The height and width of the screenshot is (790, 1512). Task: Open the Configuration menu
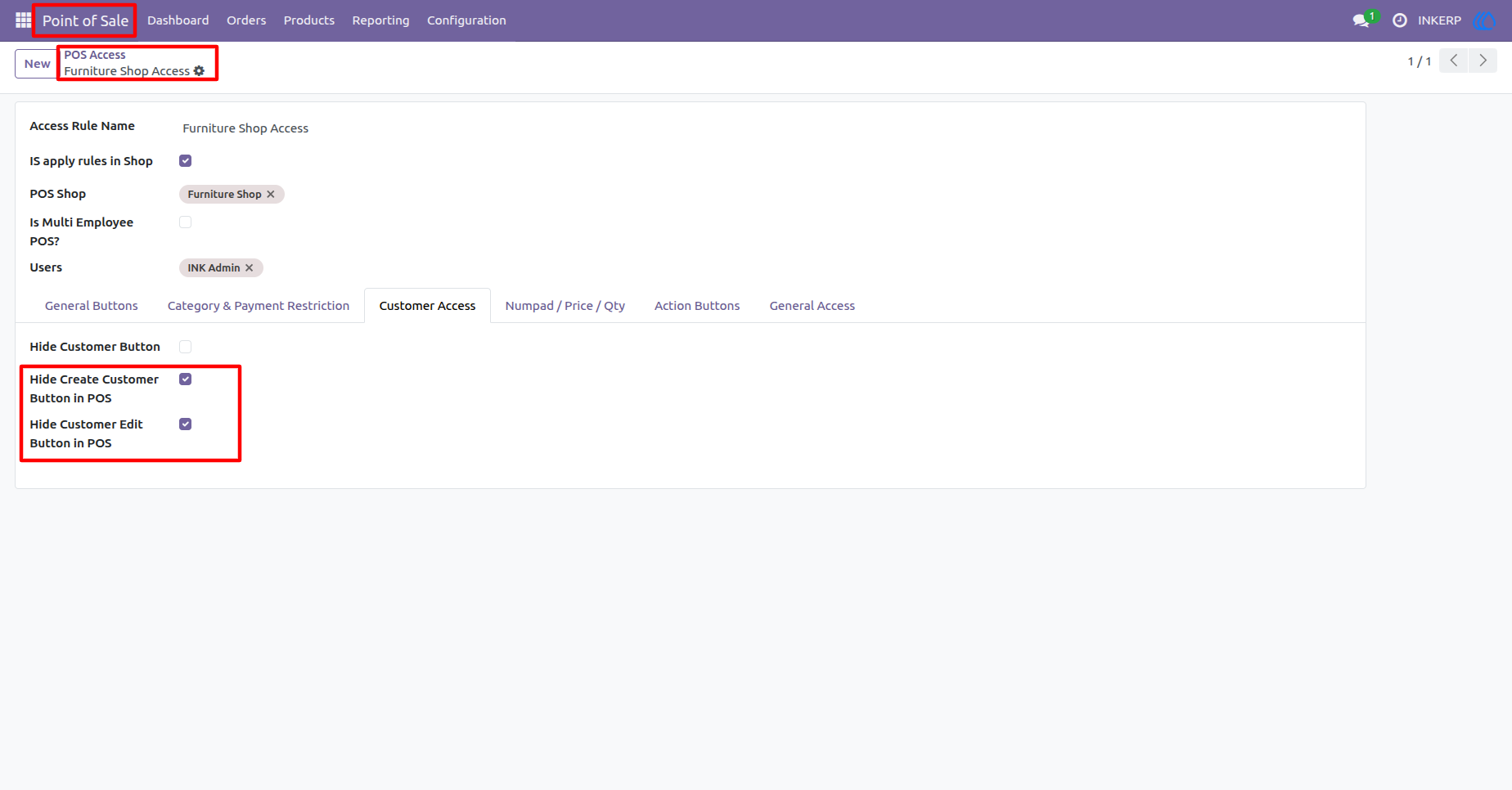pyautogui.click(x=466, y=20)
